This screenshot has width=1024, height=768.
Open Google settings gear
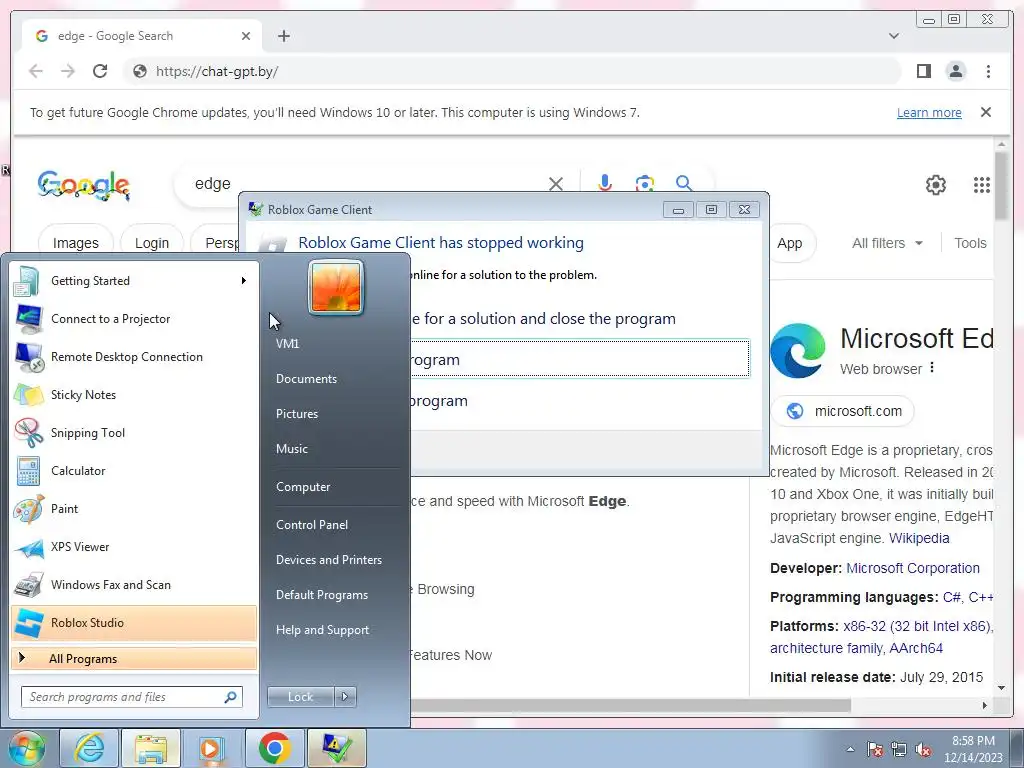coord(936,185)
